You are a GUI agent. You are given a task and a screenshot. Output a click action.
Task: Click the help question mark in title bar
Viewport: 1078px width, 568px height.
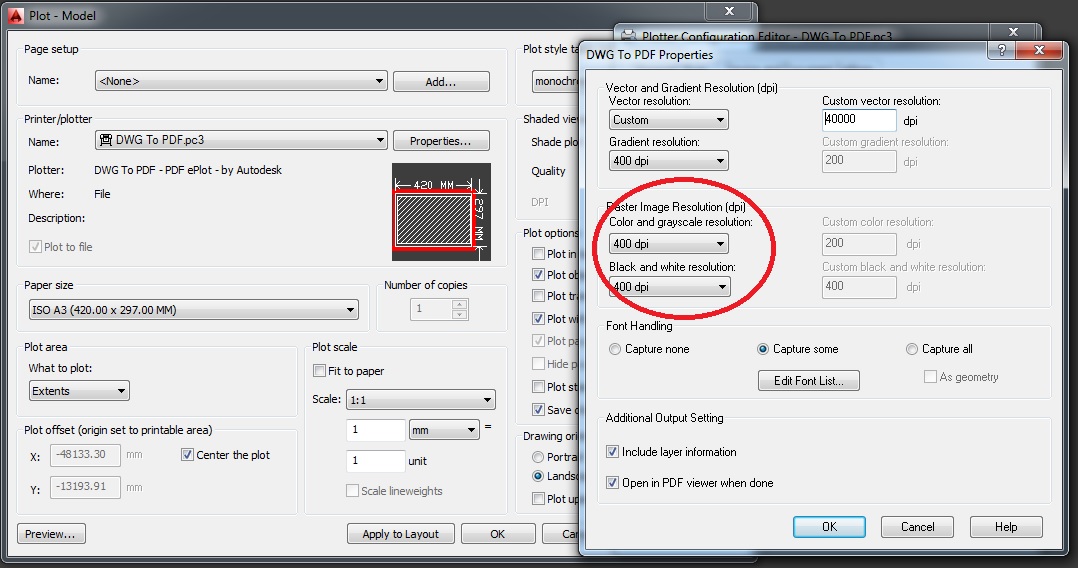[x=1003, y=50]
